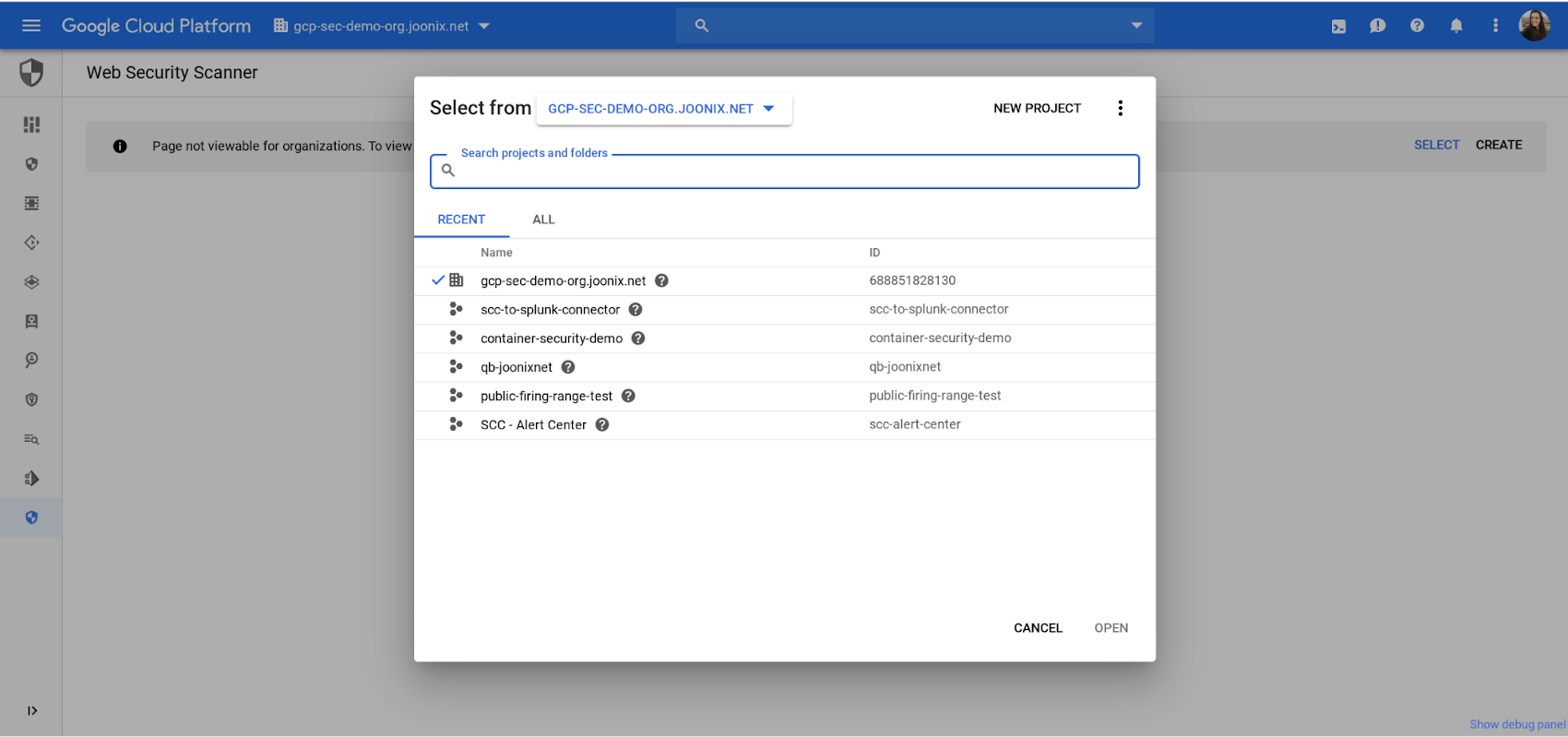The height and width of the screenshot is (737, 1568).
Task: Click the send feedback icon
Action: (x=1377, y=26)
